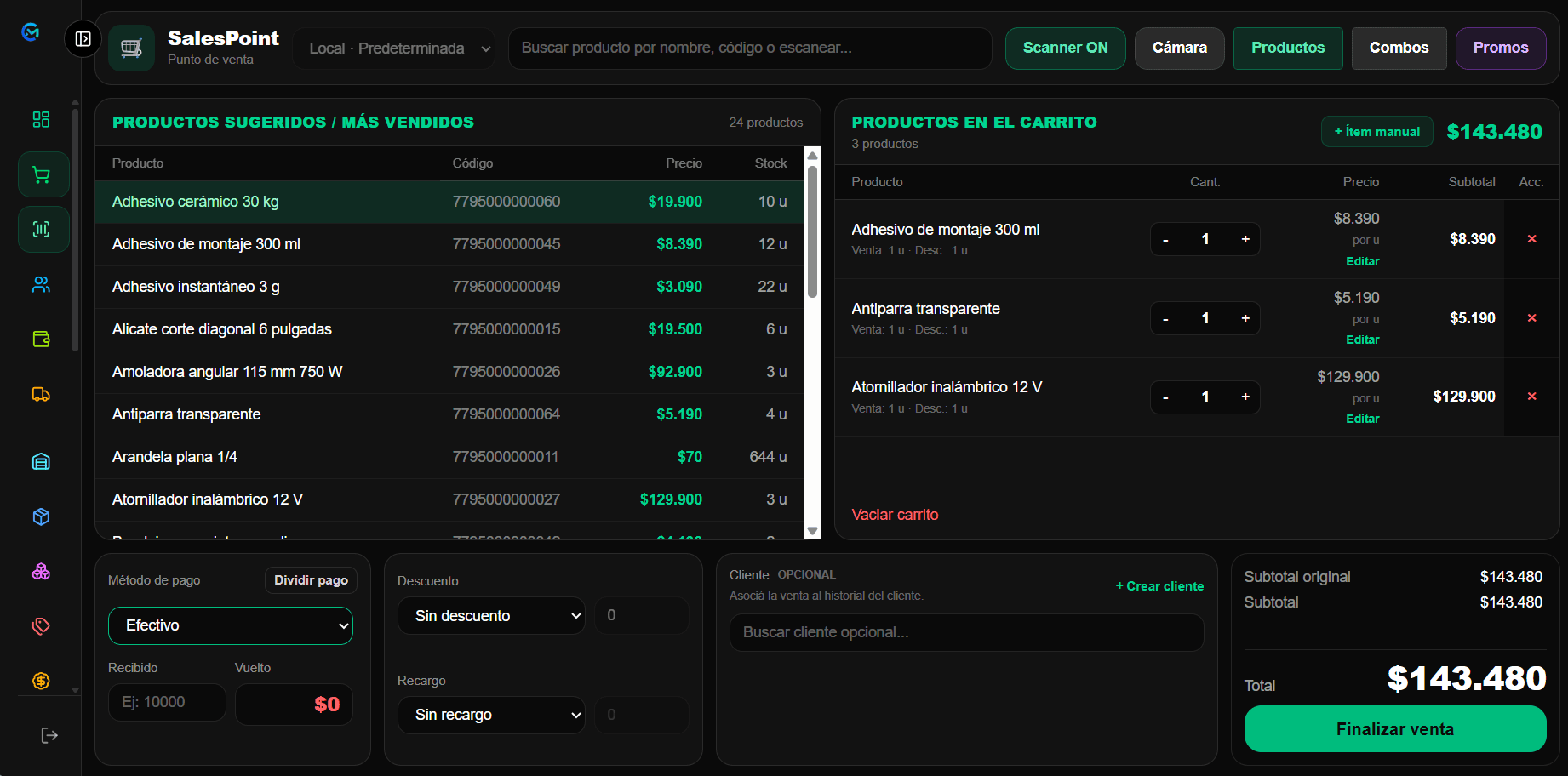Open the price tags sidebar icon

41,626
